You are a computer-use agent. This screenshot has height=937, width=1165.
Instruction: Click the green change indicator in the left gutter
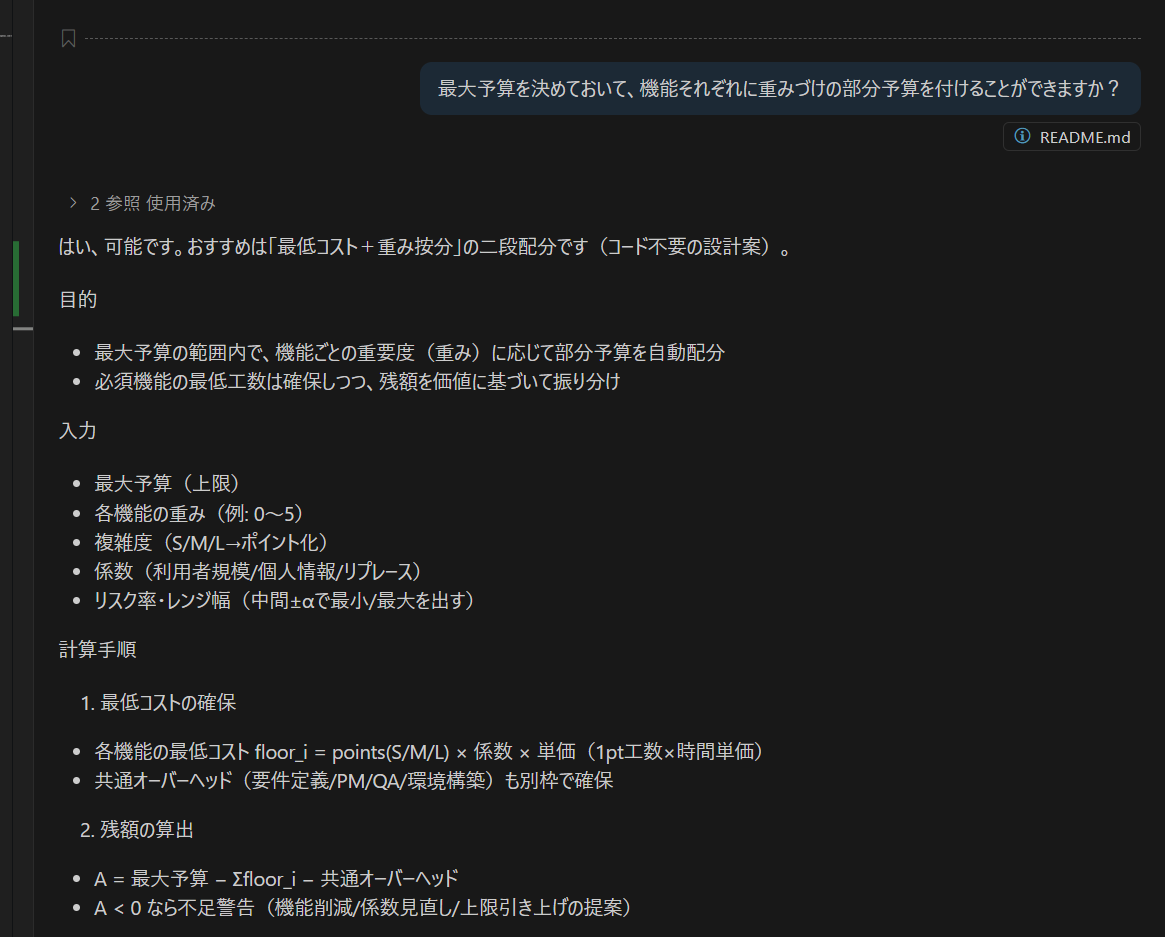pyautogui.click(x=16, y=278)
